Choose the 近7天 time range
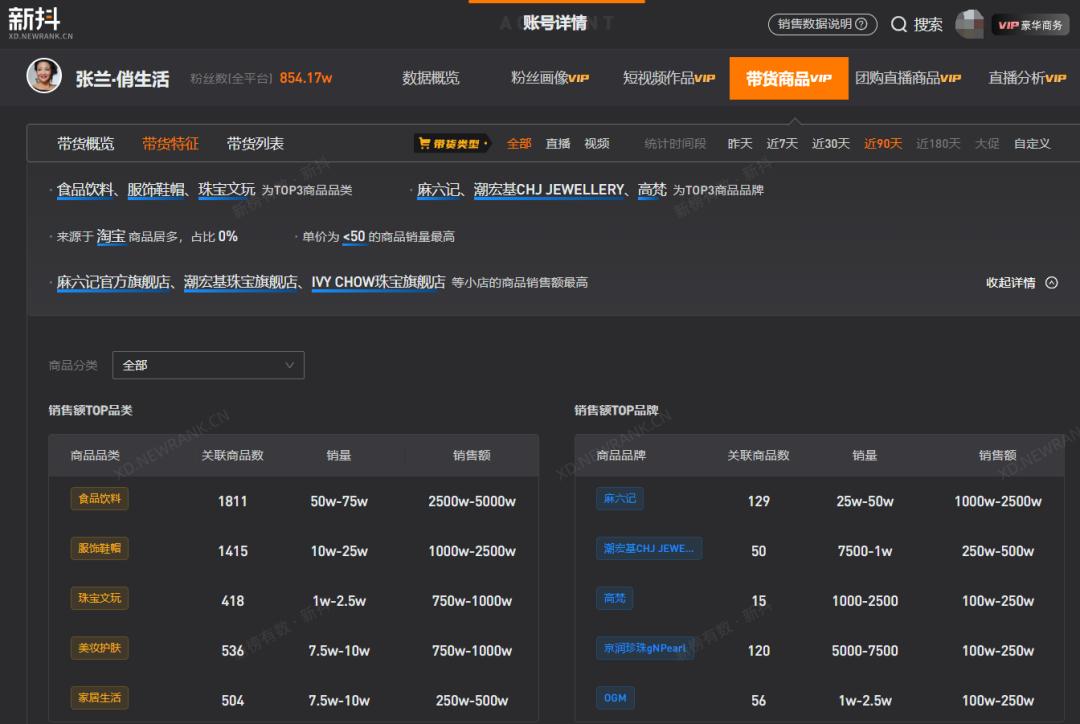Screen dimensions: 1080x724 pos(782,143)
